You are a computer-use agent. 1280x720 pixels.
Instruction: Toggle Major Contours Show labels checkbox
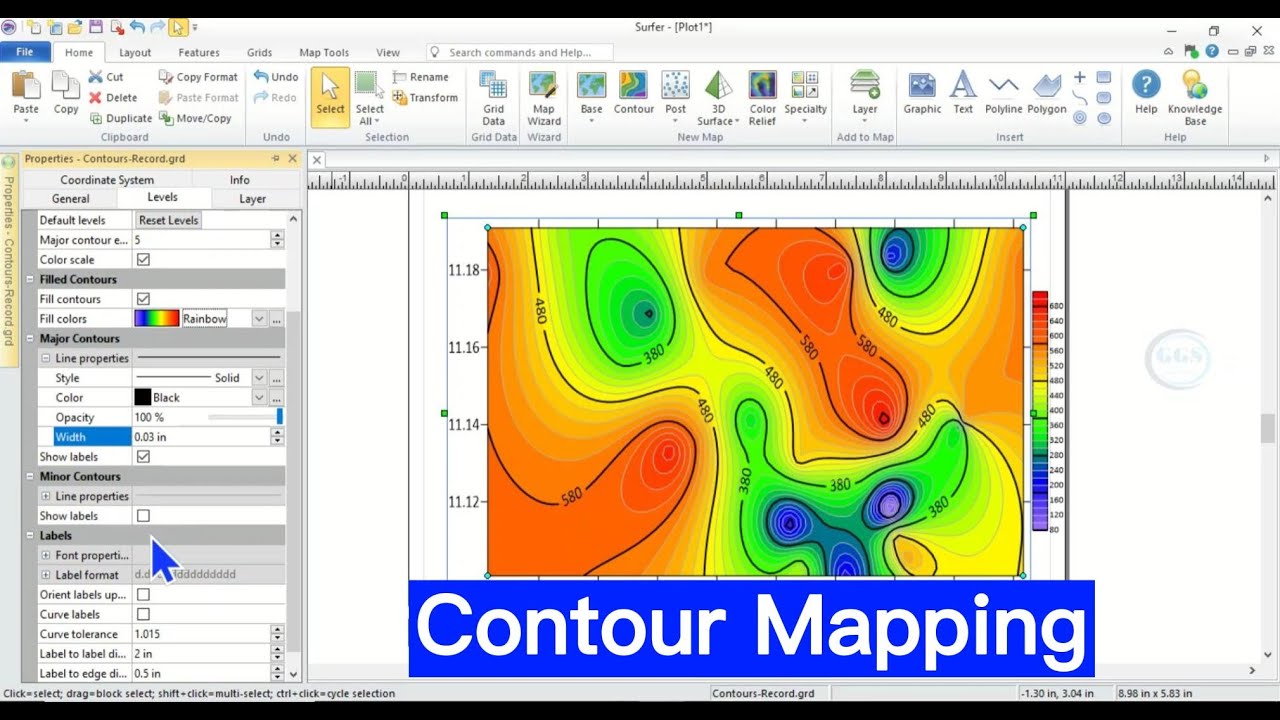tap(143, 457)
